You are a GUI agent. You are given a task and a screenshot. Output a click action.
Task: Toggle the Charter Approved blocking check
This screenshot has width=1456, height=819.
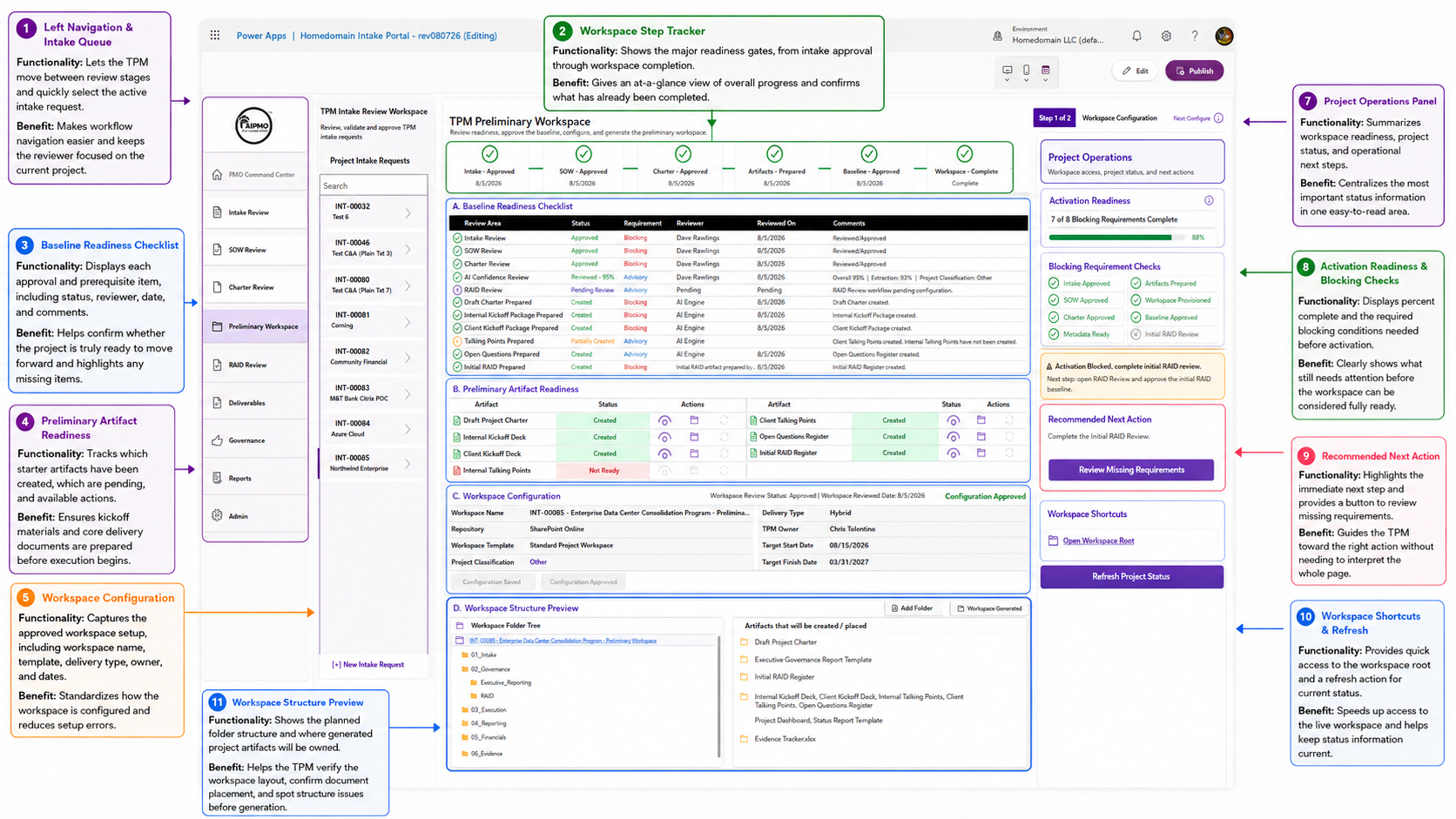pyautogui.click(x=1054, y=318)
